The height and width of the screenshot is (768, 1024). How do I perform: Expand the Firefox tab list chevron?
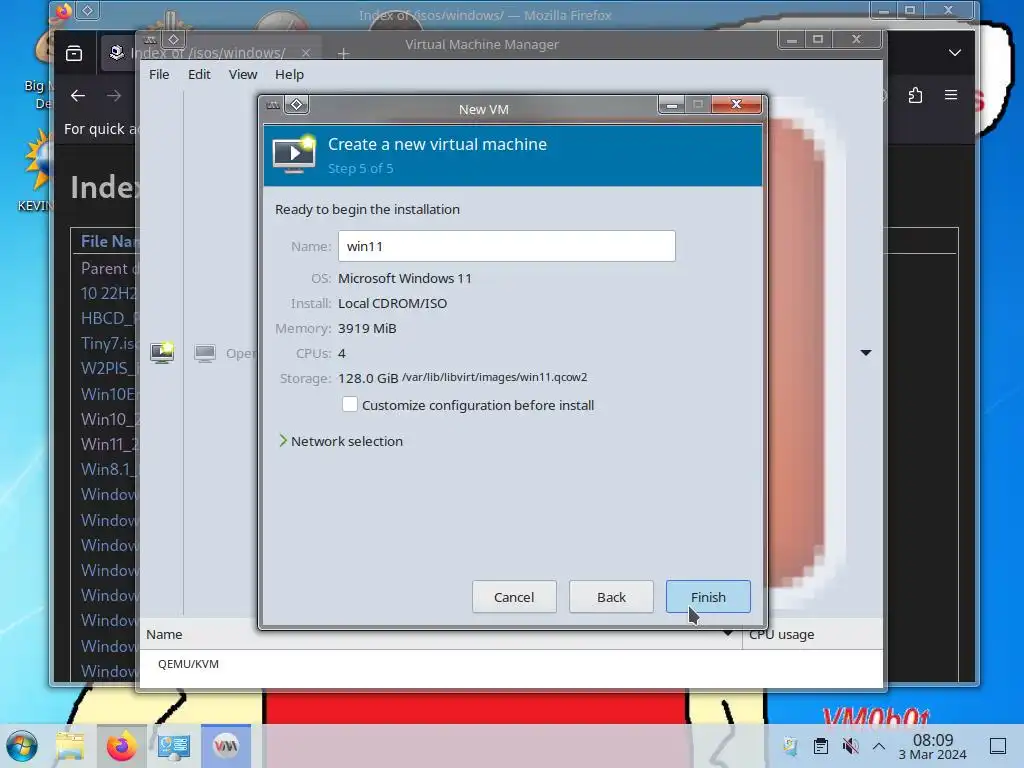pyautogui.click(x=955, y=52)
